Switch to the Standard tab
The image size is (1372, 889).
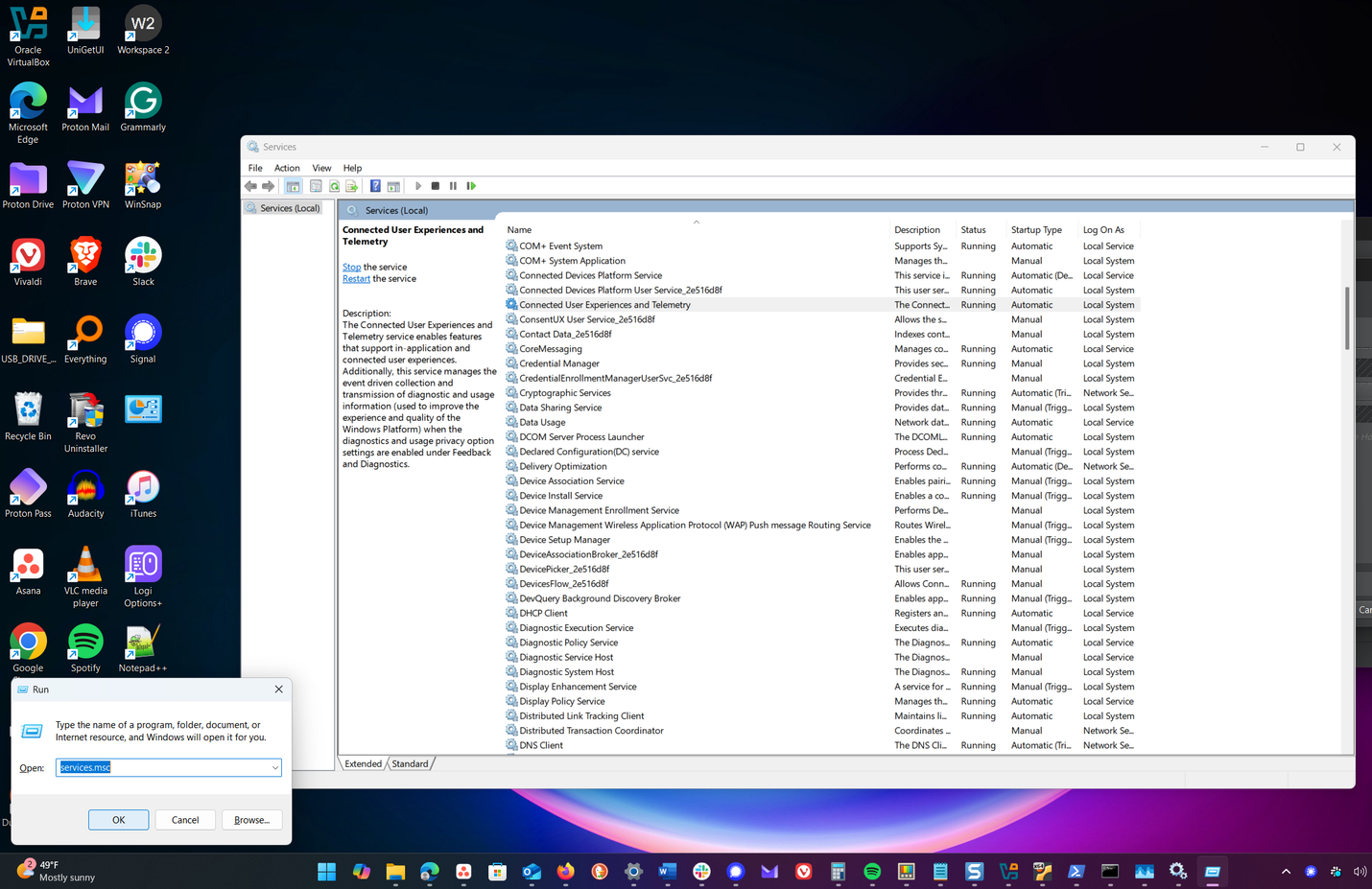[410, 764]
